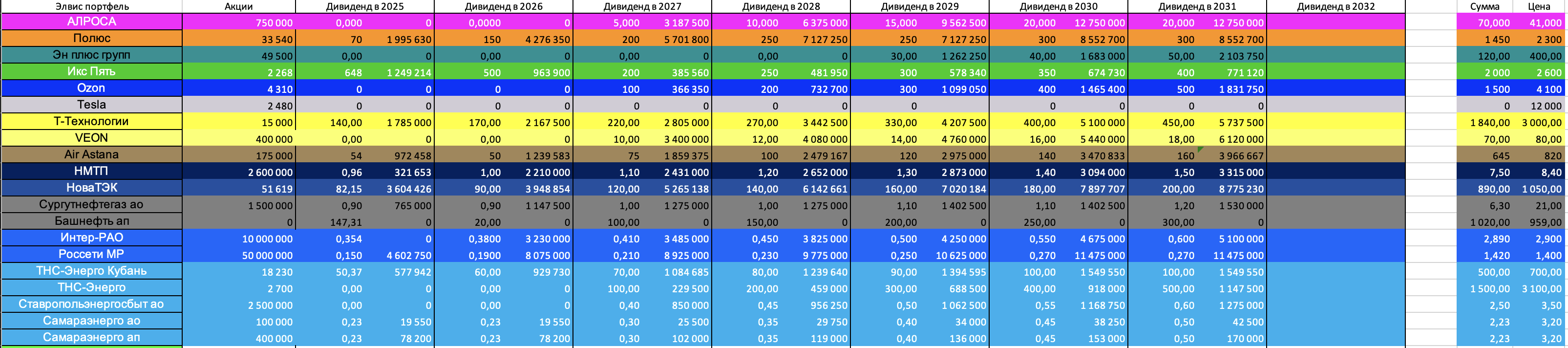This screenshot has width=1568, height=348.
Task: Select the ТНС-Энерго Кубань row label
Action: pyautogui.click(x=91, y=271)
